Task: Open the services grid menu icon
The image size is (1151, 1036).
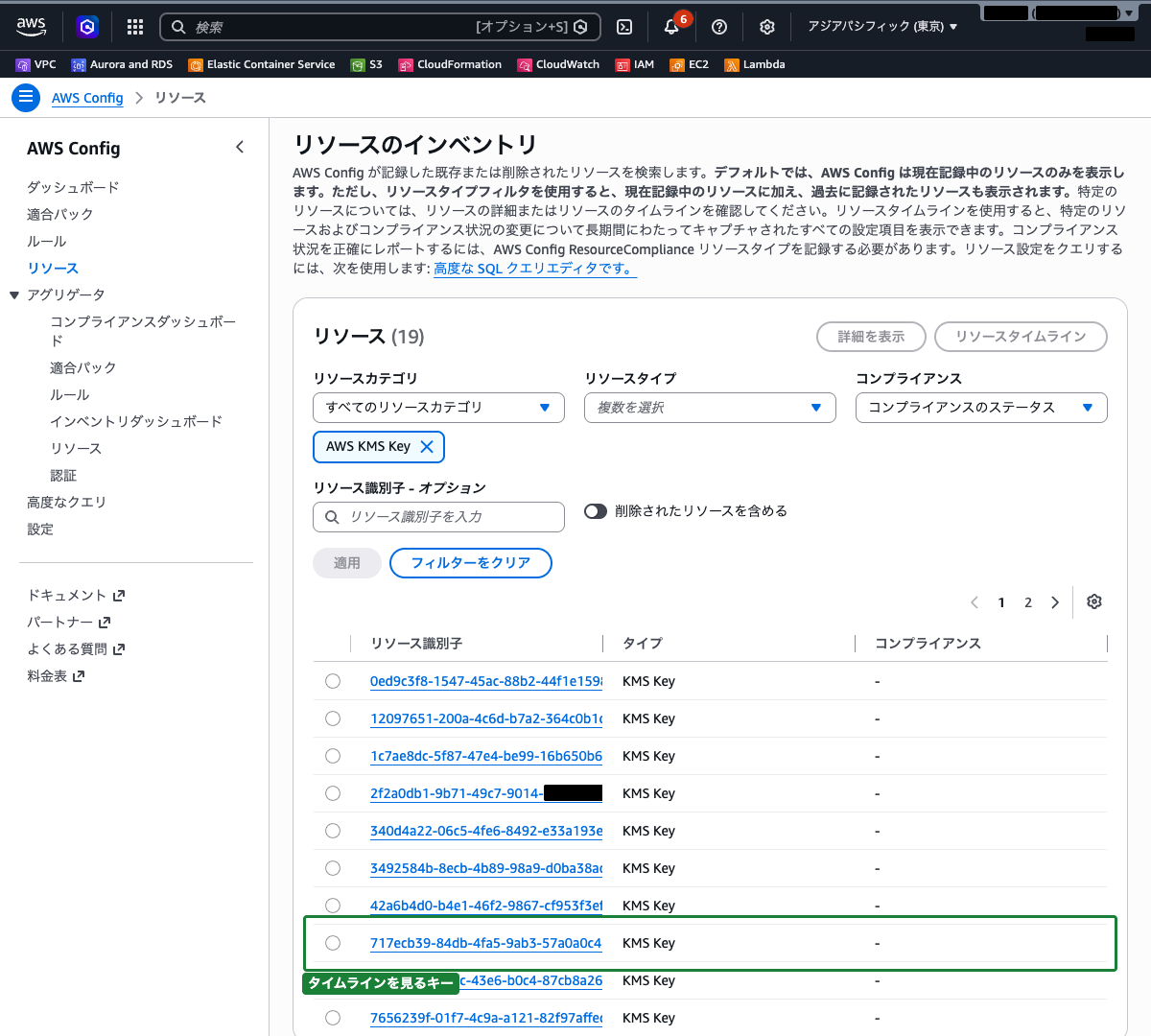Action: pos(135,27)
